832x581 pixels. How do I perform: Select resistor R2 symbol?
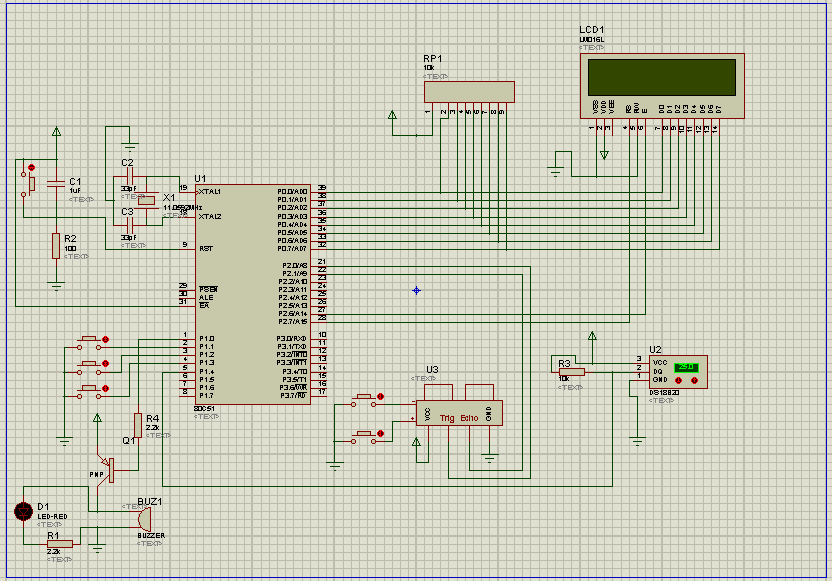coord(56,246)
